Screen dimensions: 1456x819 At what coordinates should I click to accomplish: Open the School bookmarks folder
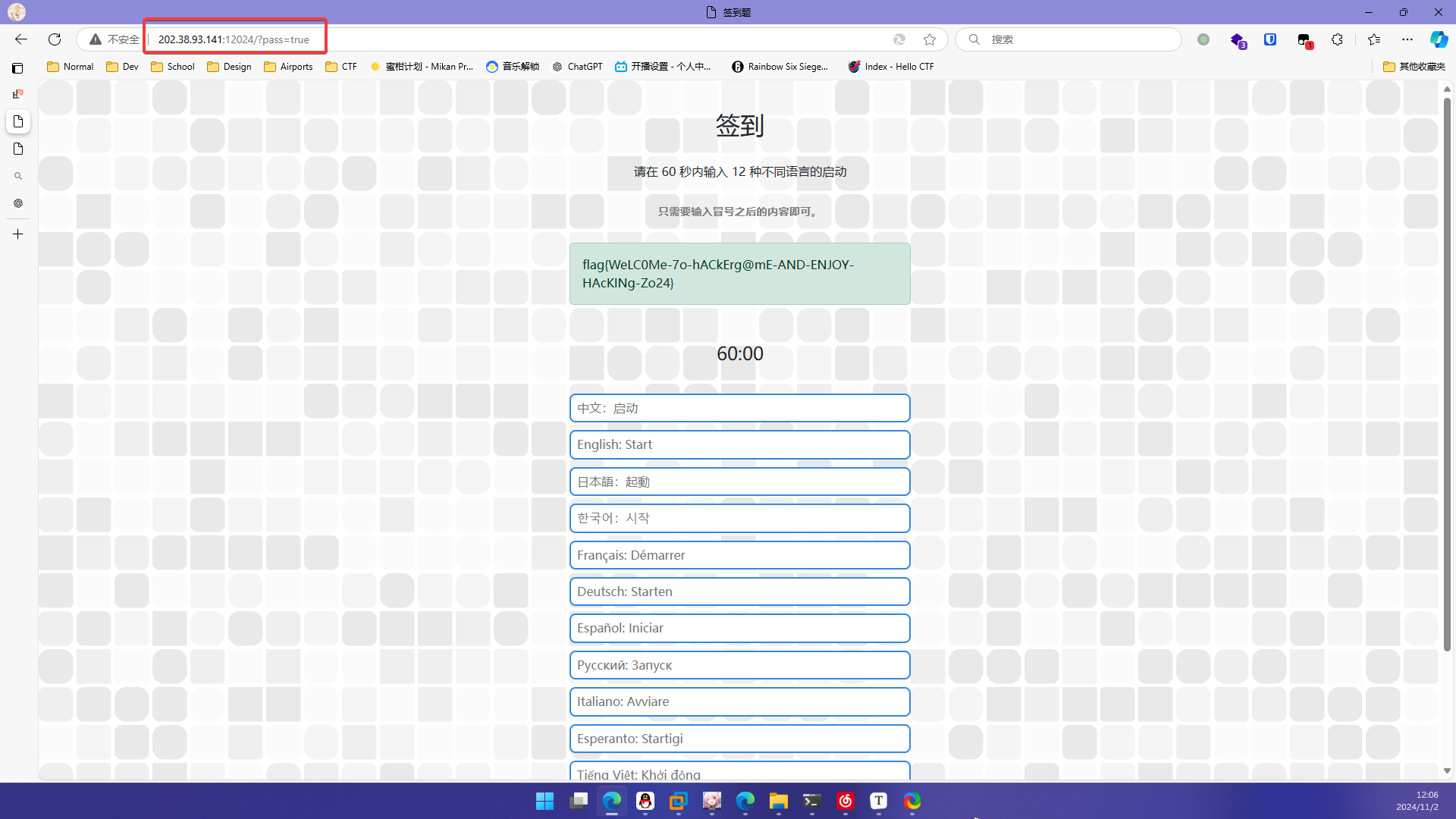click(173, 67)
